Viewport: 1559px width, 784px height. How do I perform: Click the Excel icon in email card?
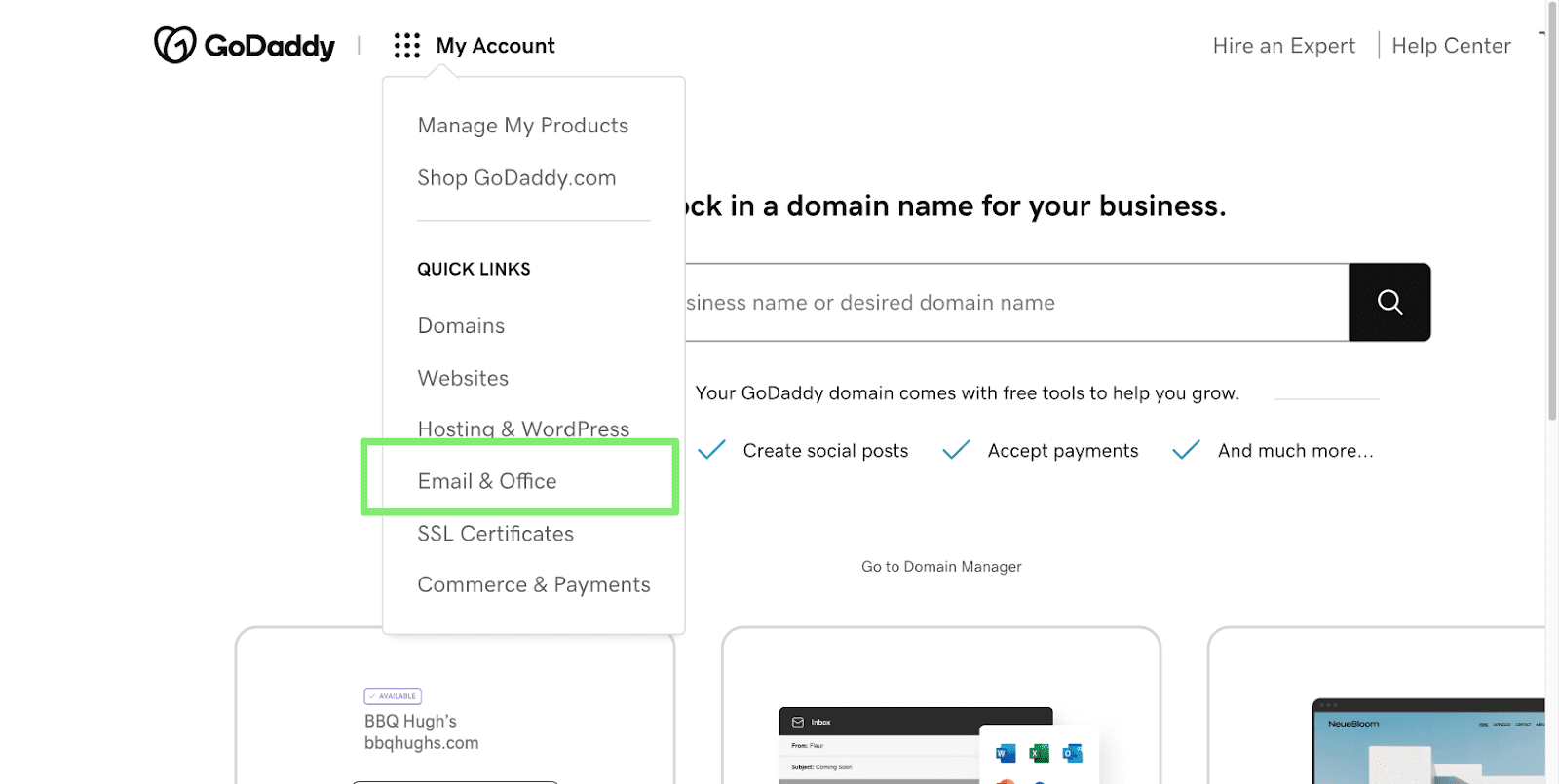(1039, 753)
